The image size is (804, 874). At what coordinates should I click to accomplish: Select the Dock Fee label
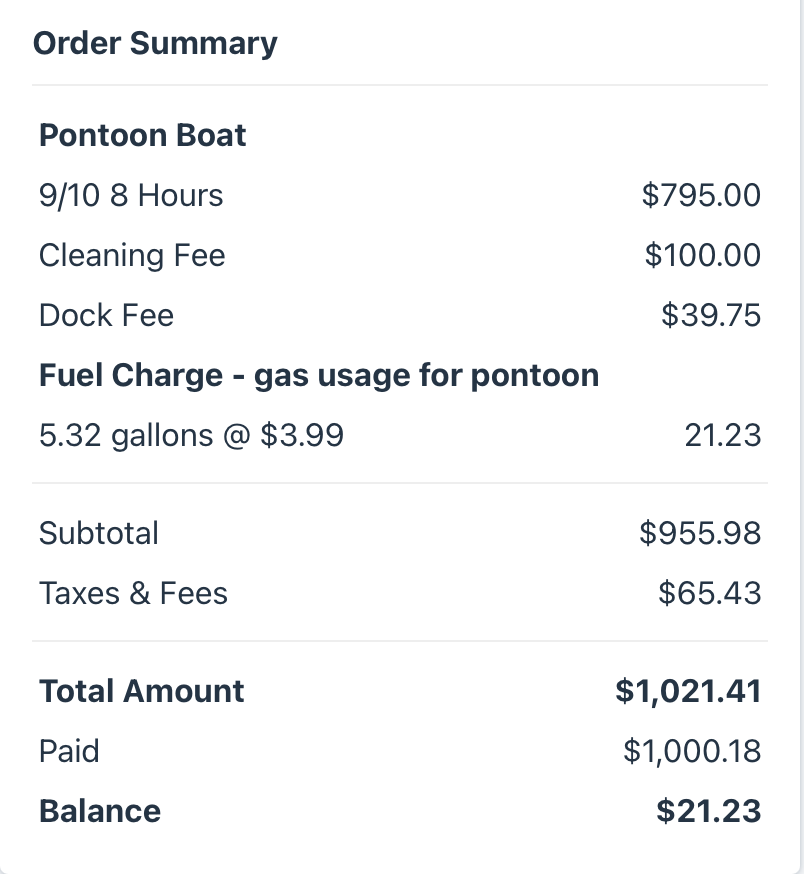[x=106, y=315]
